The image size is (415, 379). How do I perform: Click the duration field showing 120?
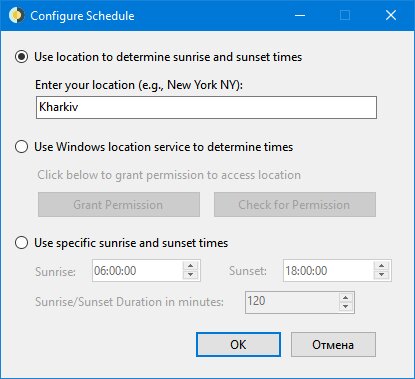pyautogui.click(x=292, y=302)
